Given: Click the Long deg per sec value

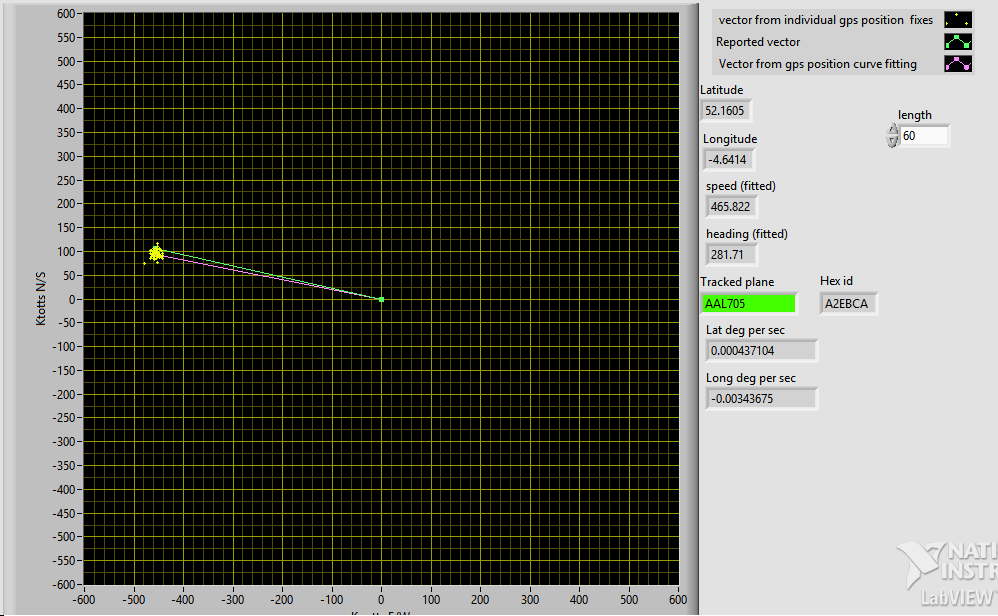Looking at the screenshot, I should pos(760,399).
